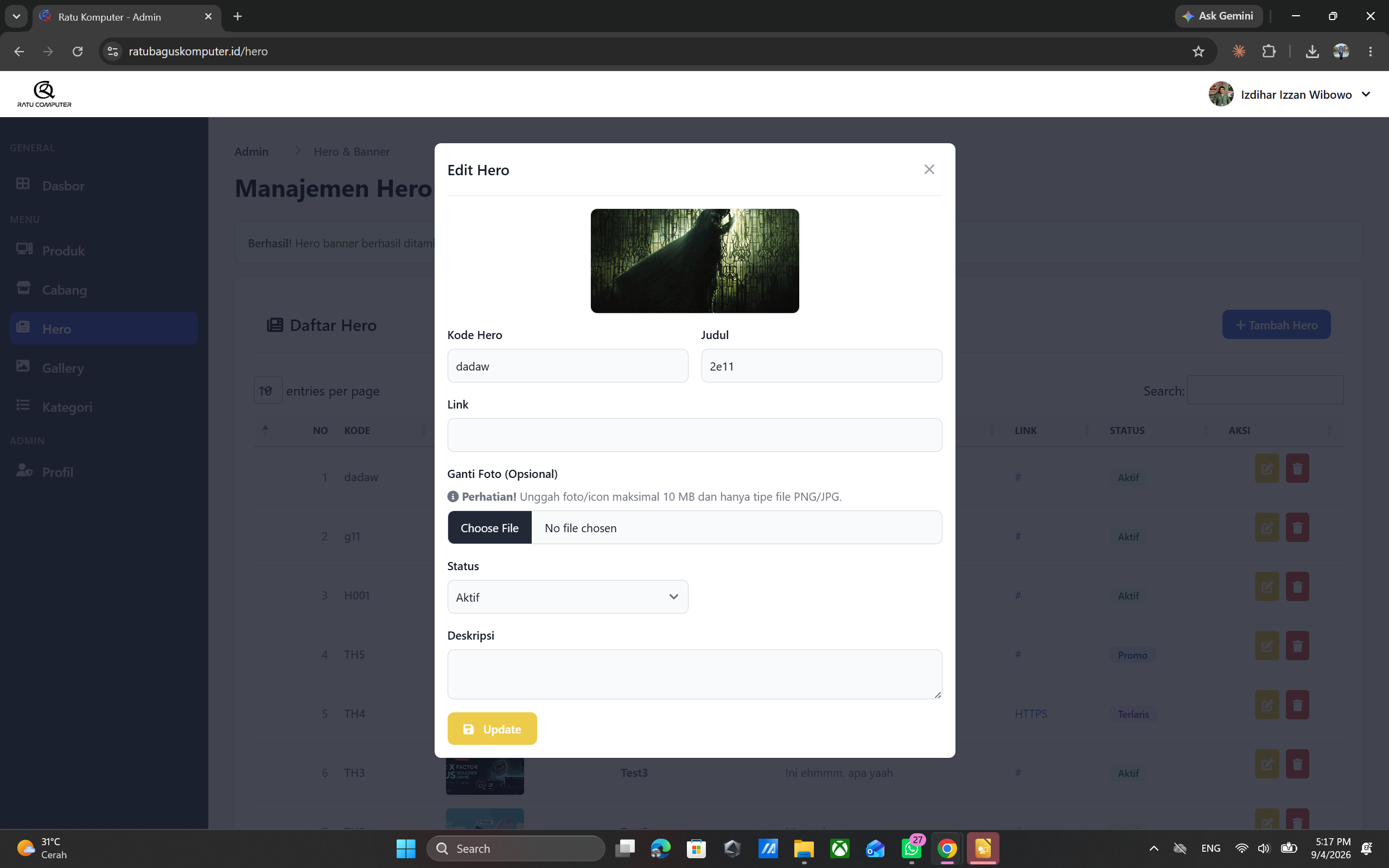Viewport: 1389px width, 868px height.
Task: Click the hero preview image thumbnail
Action: pos(694,260)
